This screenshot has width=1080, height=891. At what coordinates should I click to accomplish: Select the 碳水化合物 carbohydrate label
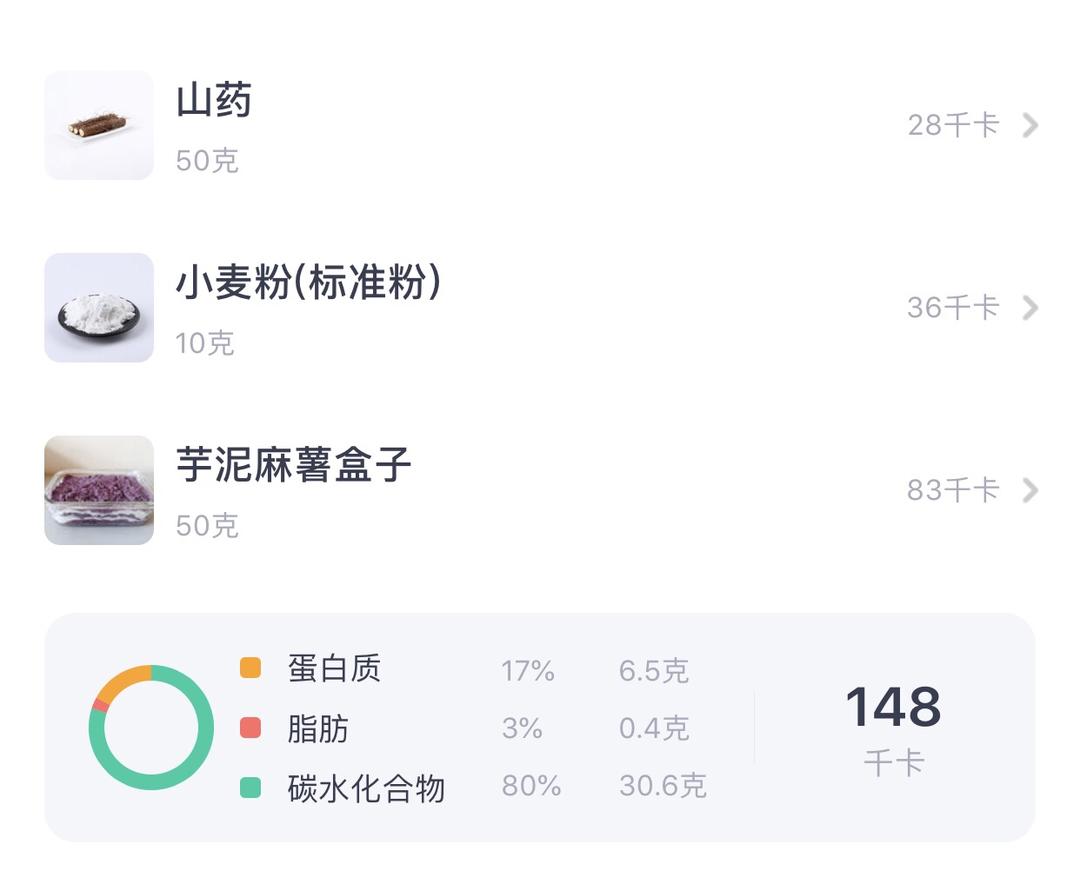366,789
